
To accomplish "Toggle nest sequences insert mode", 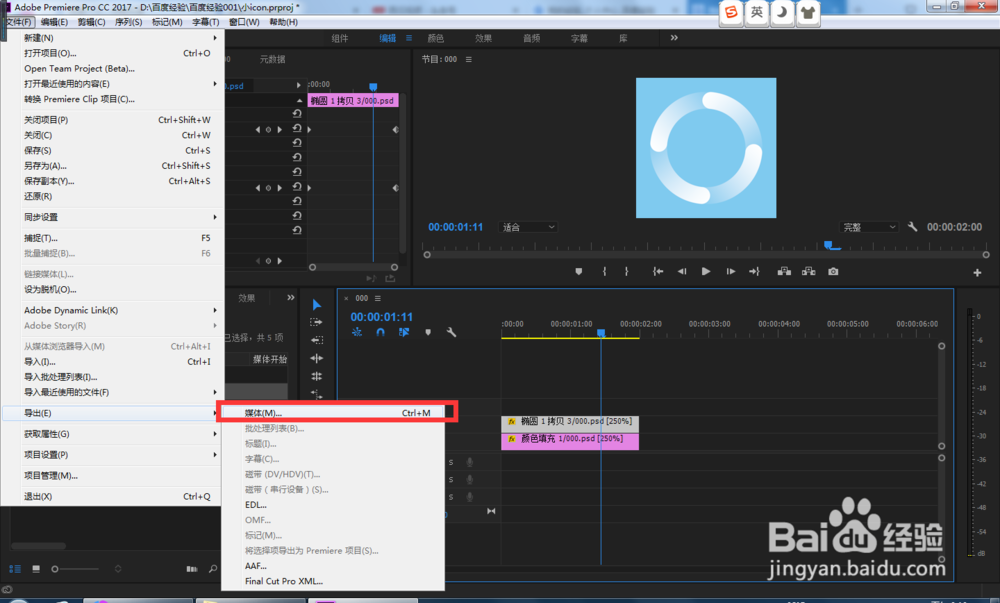I will [357, 332].
